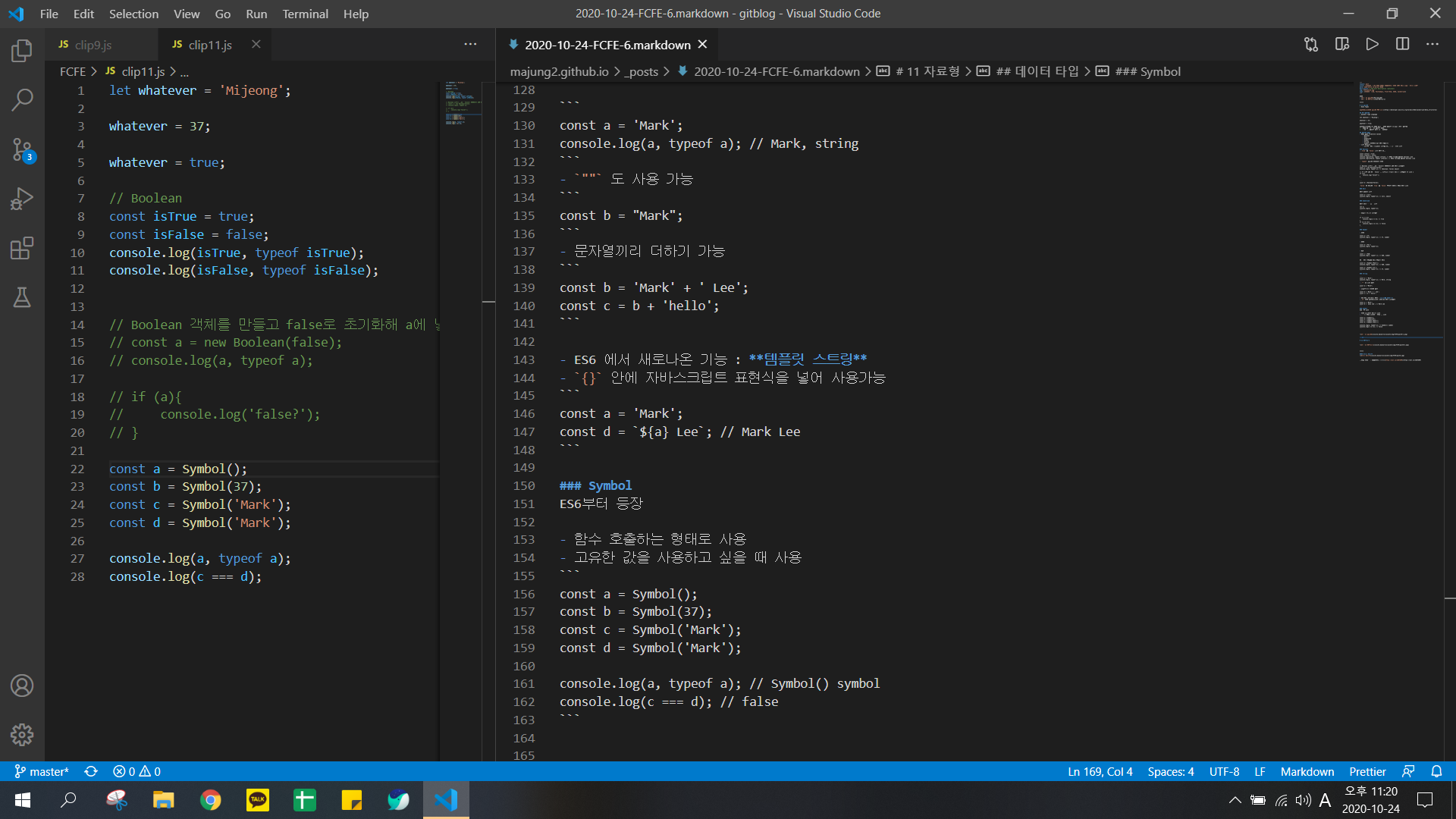This screenshot has width=1456, height=819.
Task: Open the Run and Debug view
Action: [22, 199]
